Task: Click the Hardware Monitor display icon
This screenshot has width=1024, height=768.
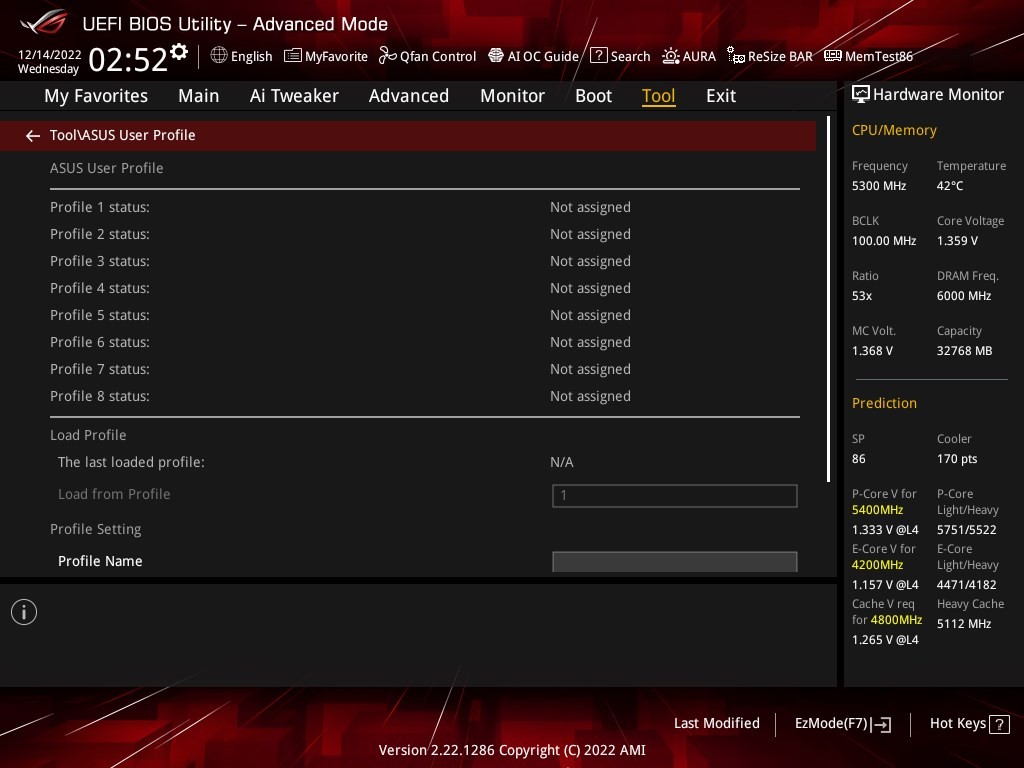Action: 861,95
